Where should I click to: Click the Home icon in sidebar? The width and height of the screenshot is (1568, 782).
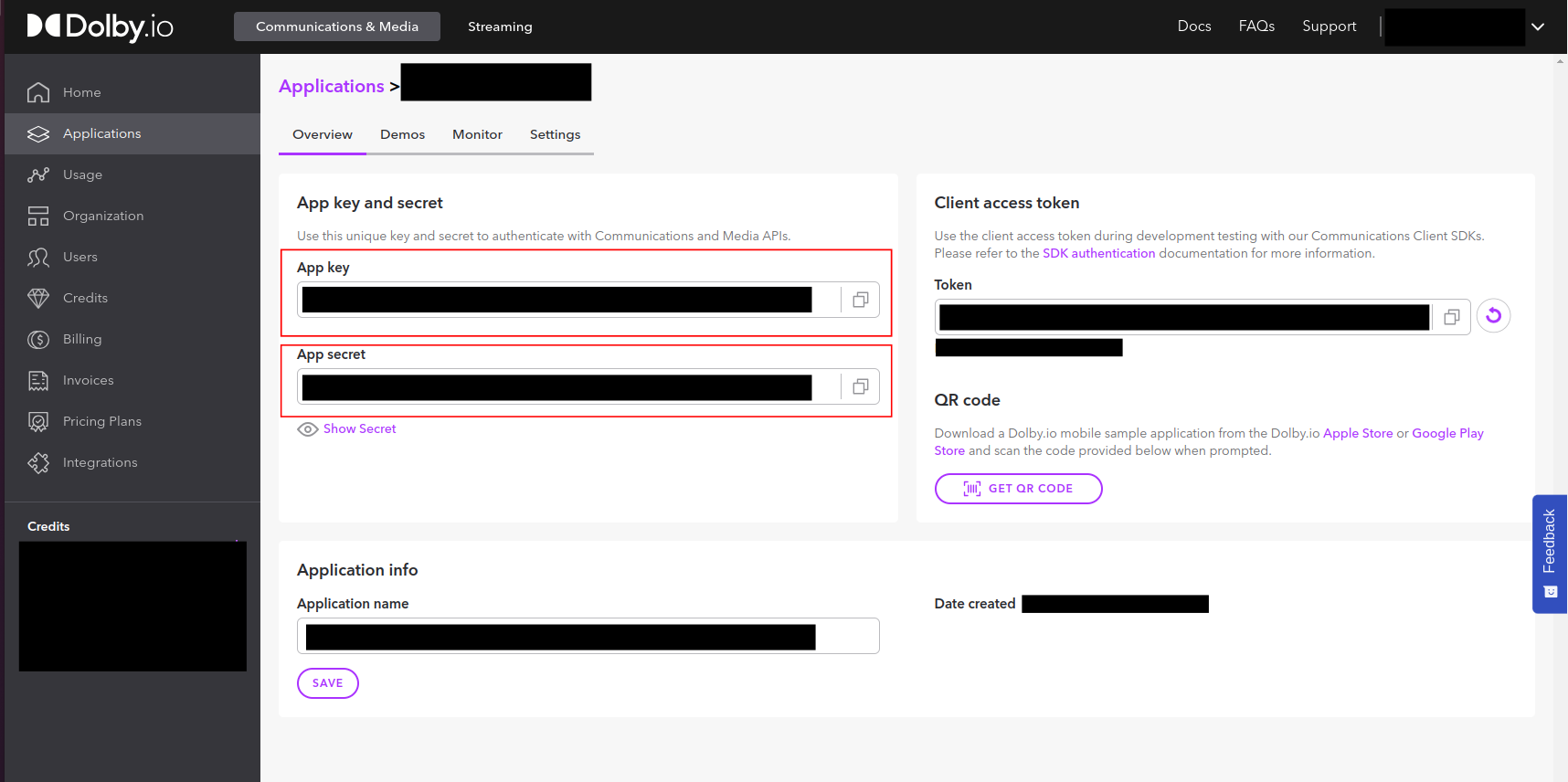[x=38, y=92]
